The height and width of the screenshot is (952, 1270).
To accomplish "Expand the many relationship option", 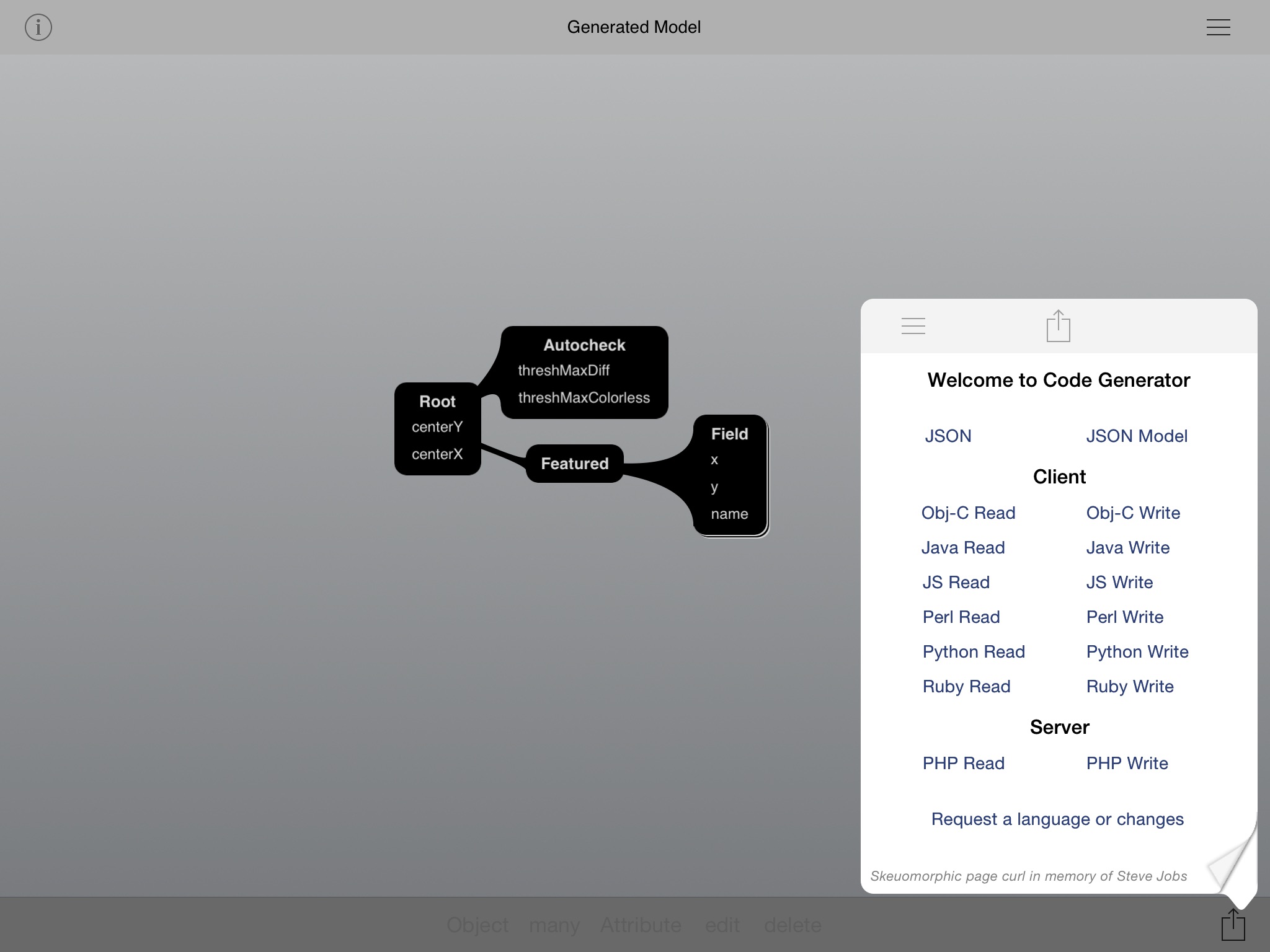I will tap(555, 925).
